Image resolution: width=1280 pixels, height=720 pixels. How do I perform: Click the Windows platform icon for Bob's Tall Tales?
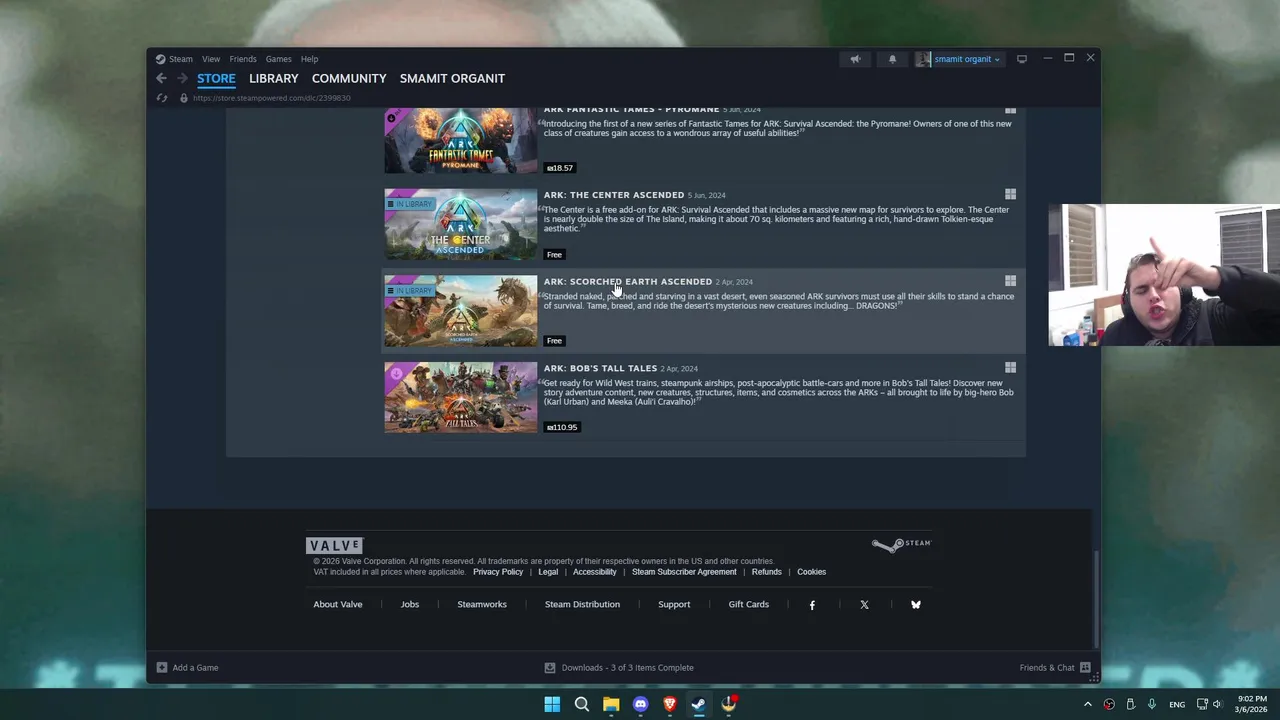[1010, 368]
